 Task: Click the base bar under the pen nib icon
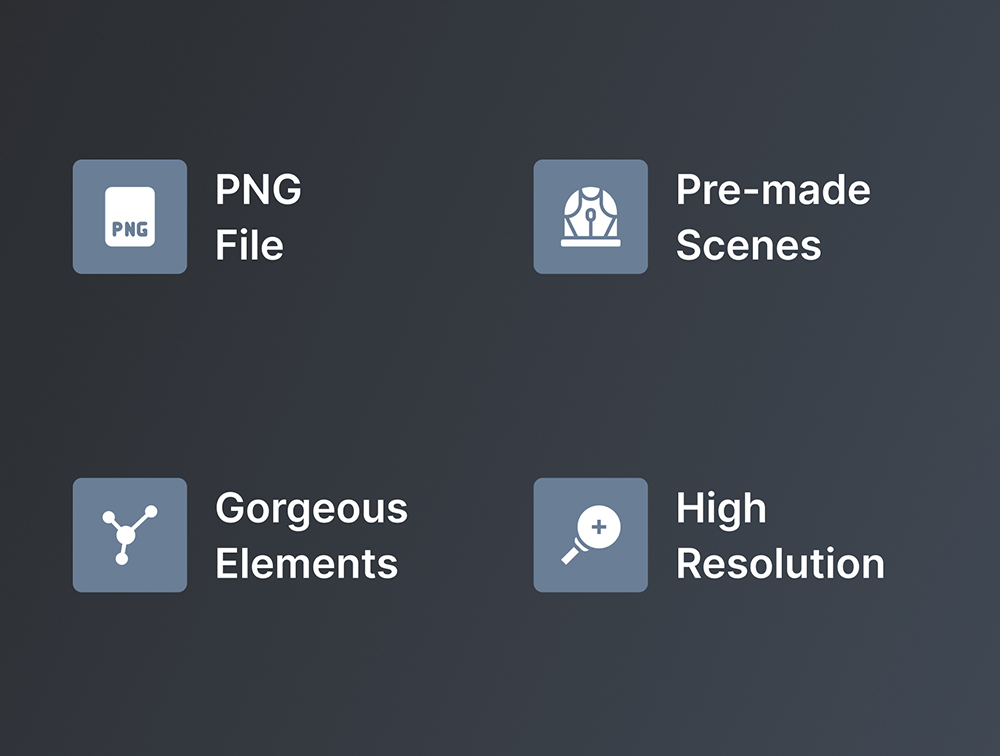click(x=590, y=242)
